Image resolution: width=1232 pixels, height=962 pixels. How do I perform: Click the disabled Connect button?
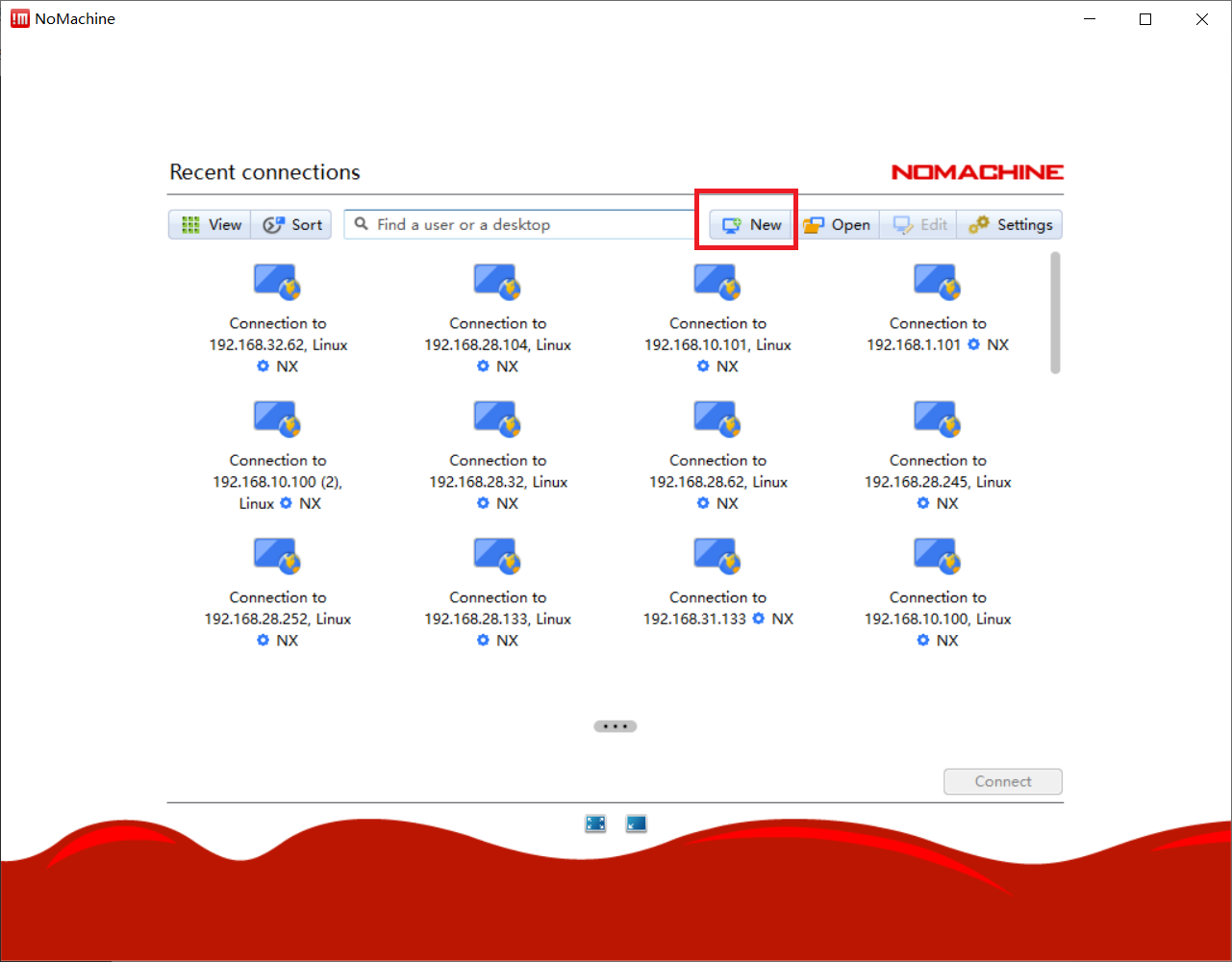(x=1003, y=781)
